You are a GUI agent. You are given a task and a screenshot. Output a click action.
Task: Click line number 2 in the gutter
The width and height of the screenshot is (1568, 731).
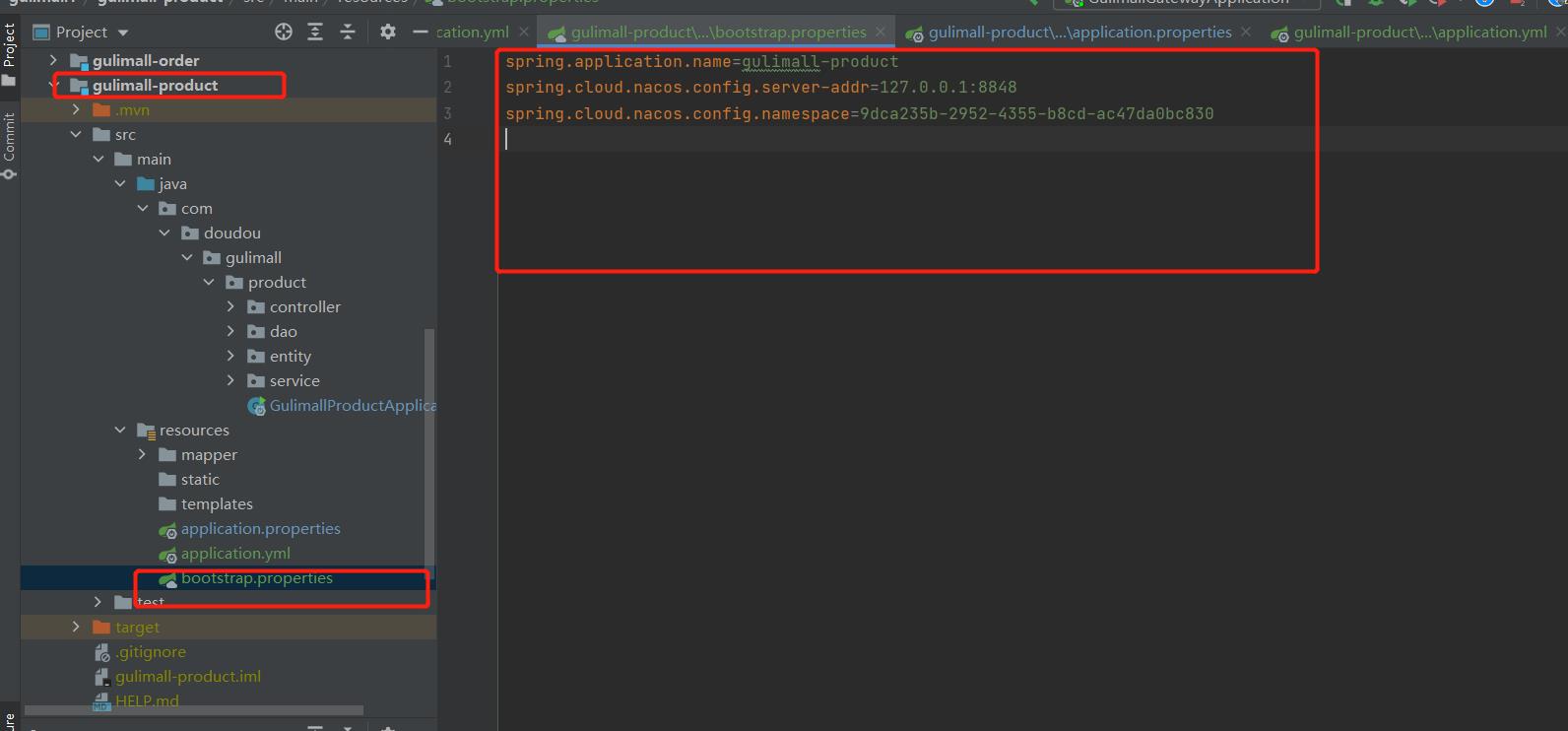pyautogui.click(x=447, y=88)
